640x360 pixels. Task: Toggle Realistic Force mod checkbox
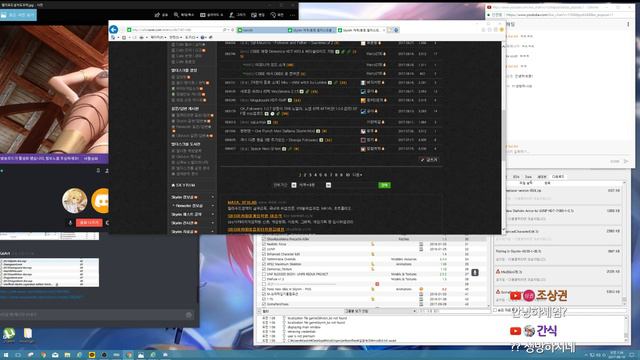(x=264, y=244)
